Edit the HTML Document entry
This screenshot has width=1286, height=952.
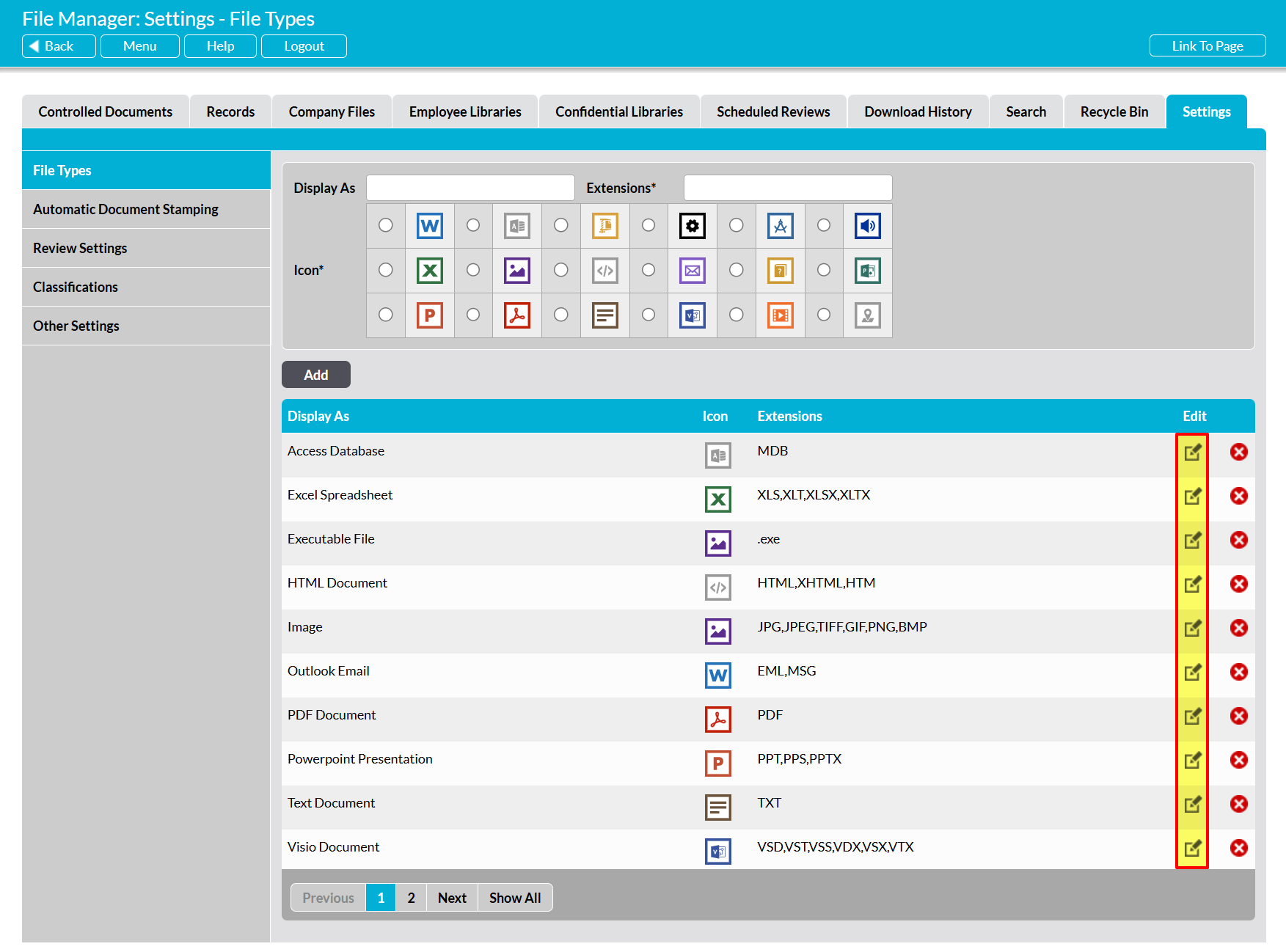tap(1192, 584)
